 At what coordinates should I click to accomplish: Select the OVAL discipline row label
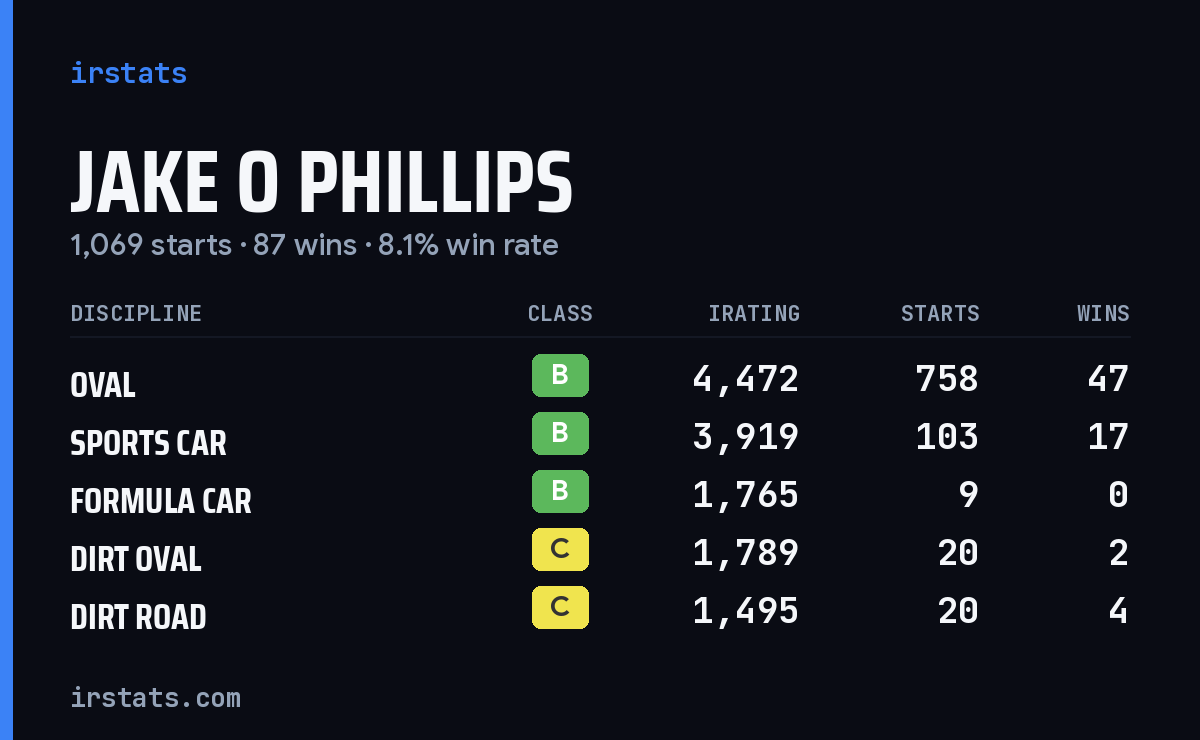103,385
